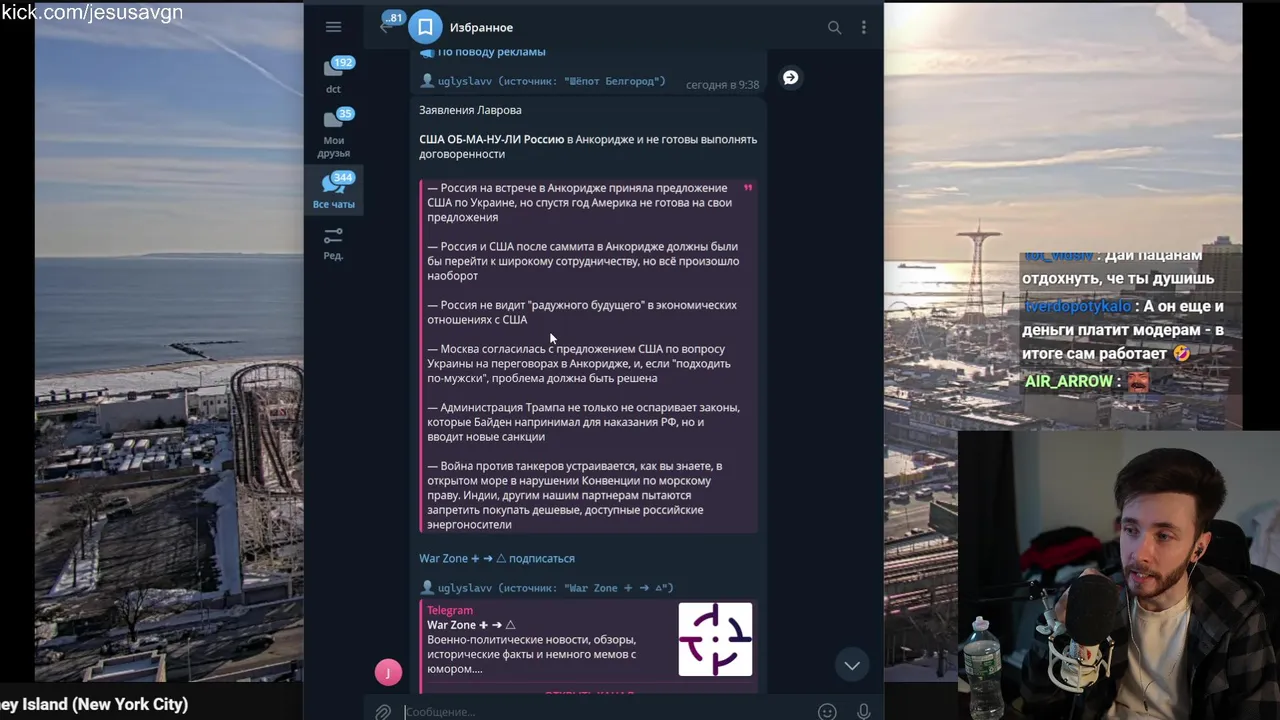Open the Telegram hamburger menu
Viewport: 1280px width, 720px height.
tap(333, 27)
